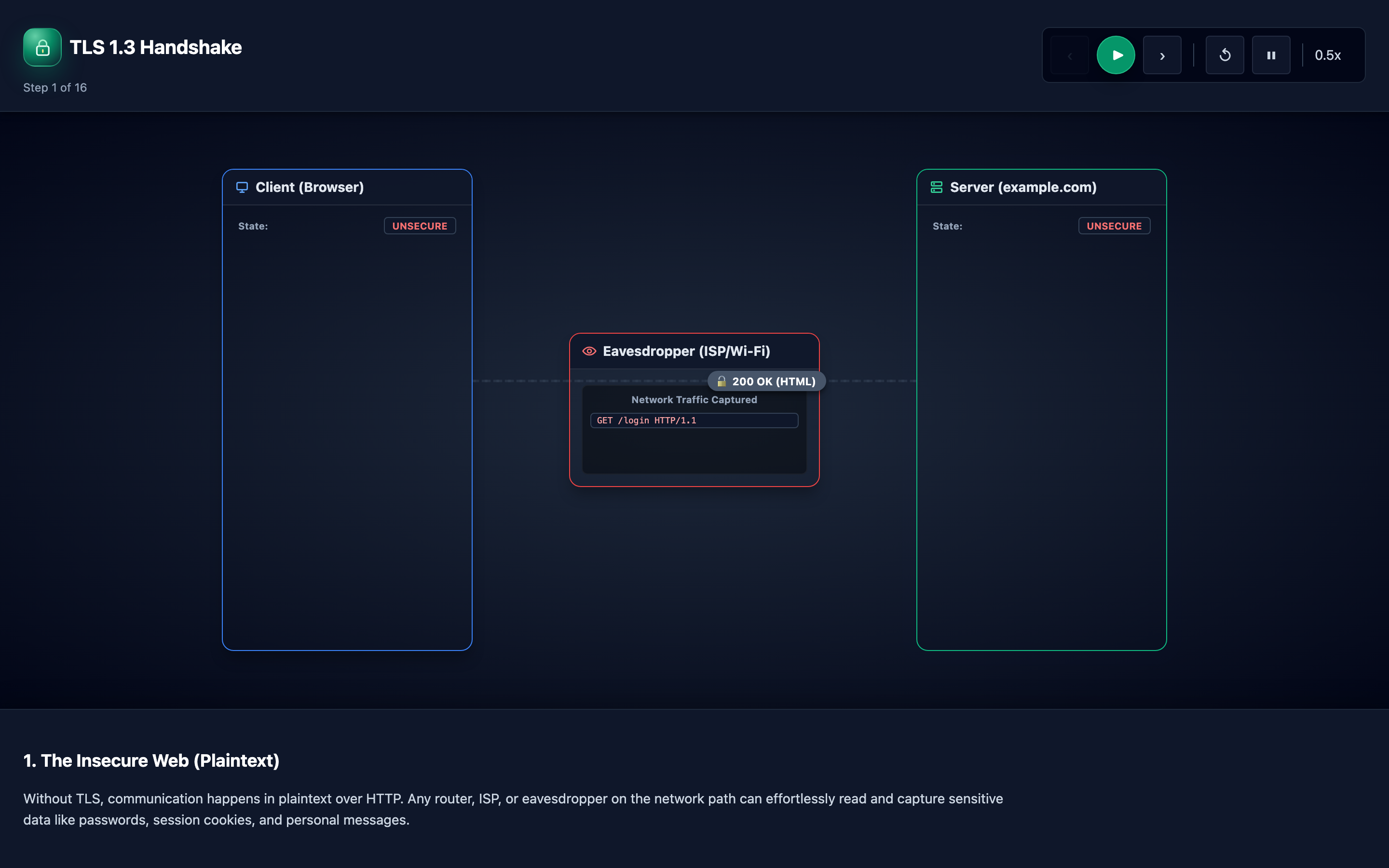Image resolution: width=1389 pixels, height=868 pixels.
Task: Click the server UNSECURE state badge
Action: (1114, 226)
